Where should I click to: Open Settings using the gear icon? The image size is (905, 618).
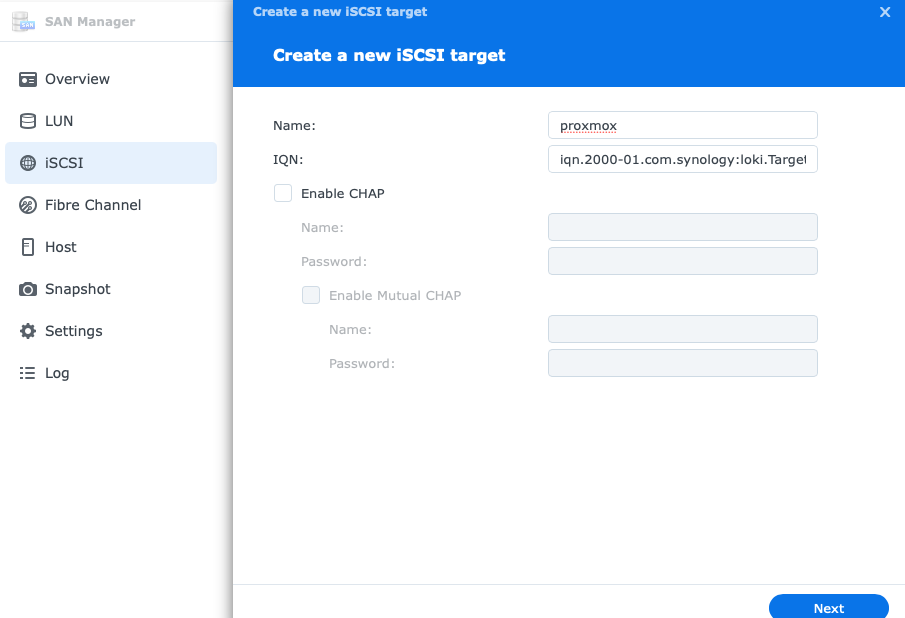click(28, 331)
